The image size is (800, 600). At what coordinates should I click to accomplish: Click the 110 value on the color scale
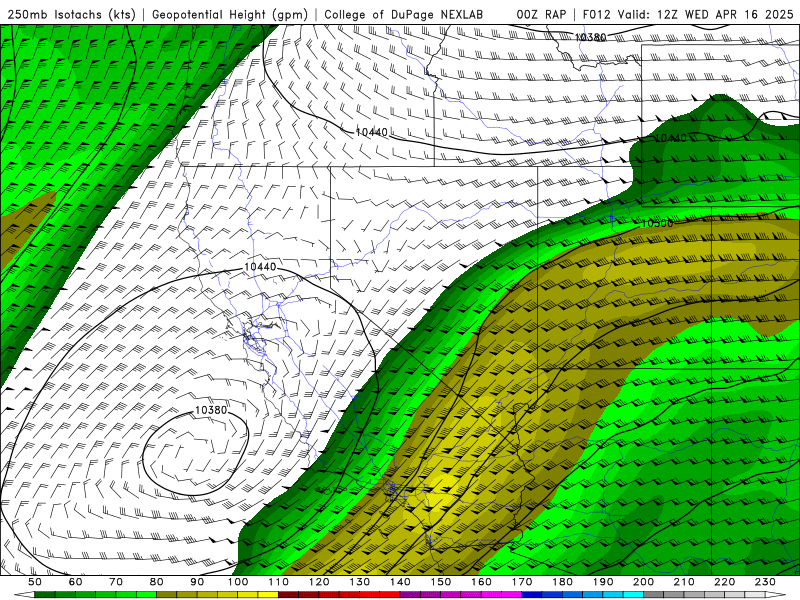coord(279,582)
